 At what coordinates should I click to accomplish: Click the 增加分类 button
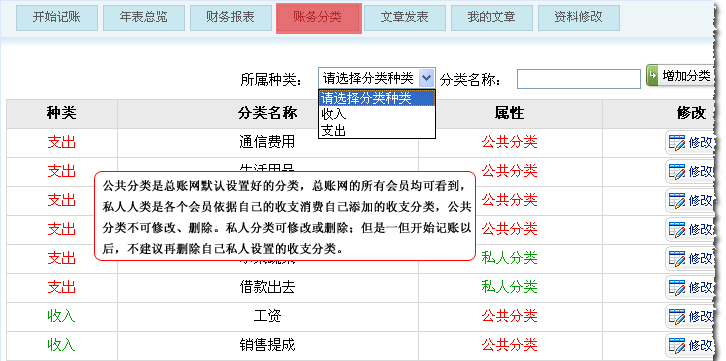coord(679,76)
